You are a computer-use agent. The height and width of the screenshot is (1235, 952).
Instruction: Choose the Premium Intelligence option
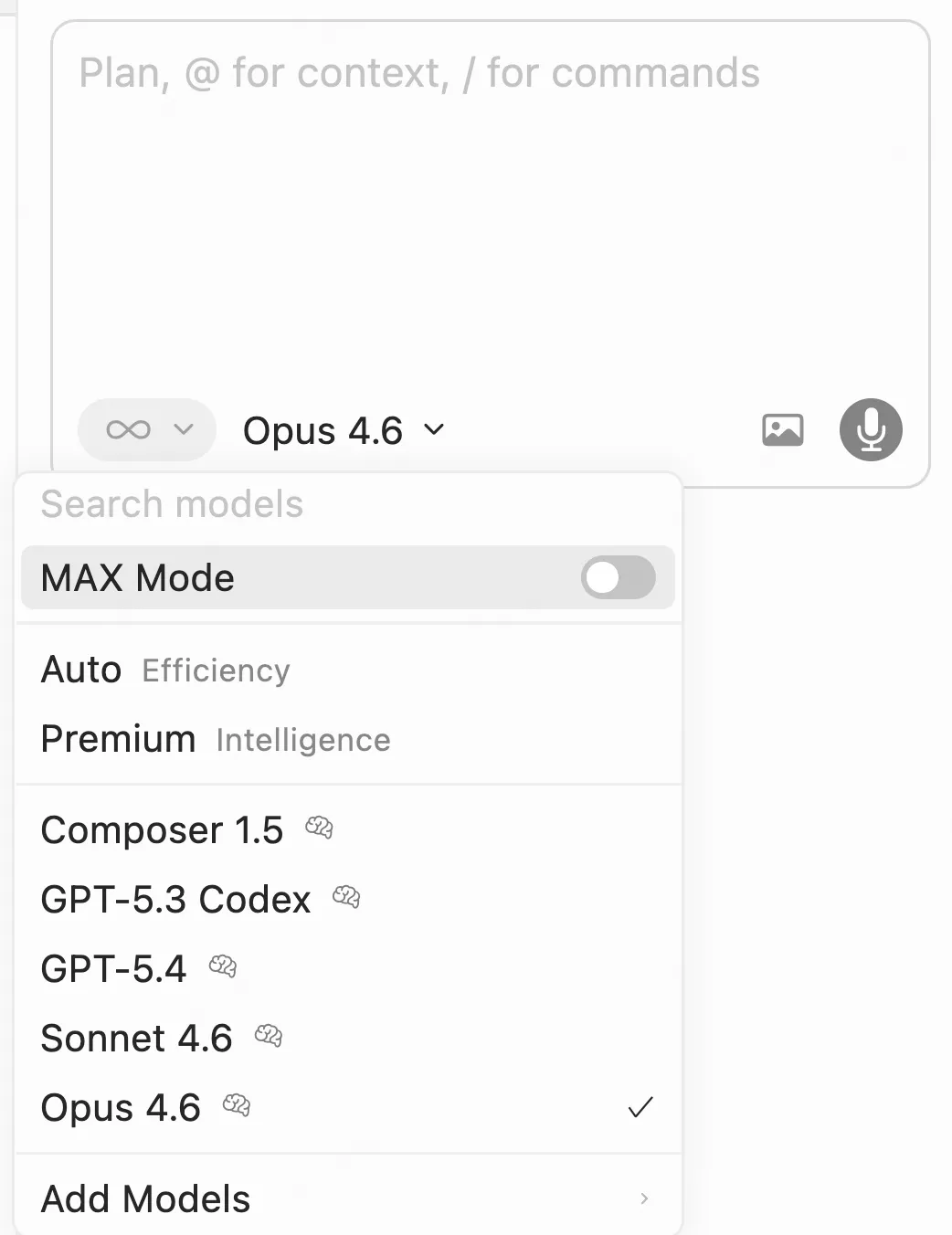(x=216, y=739)
